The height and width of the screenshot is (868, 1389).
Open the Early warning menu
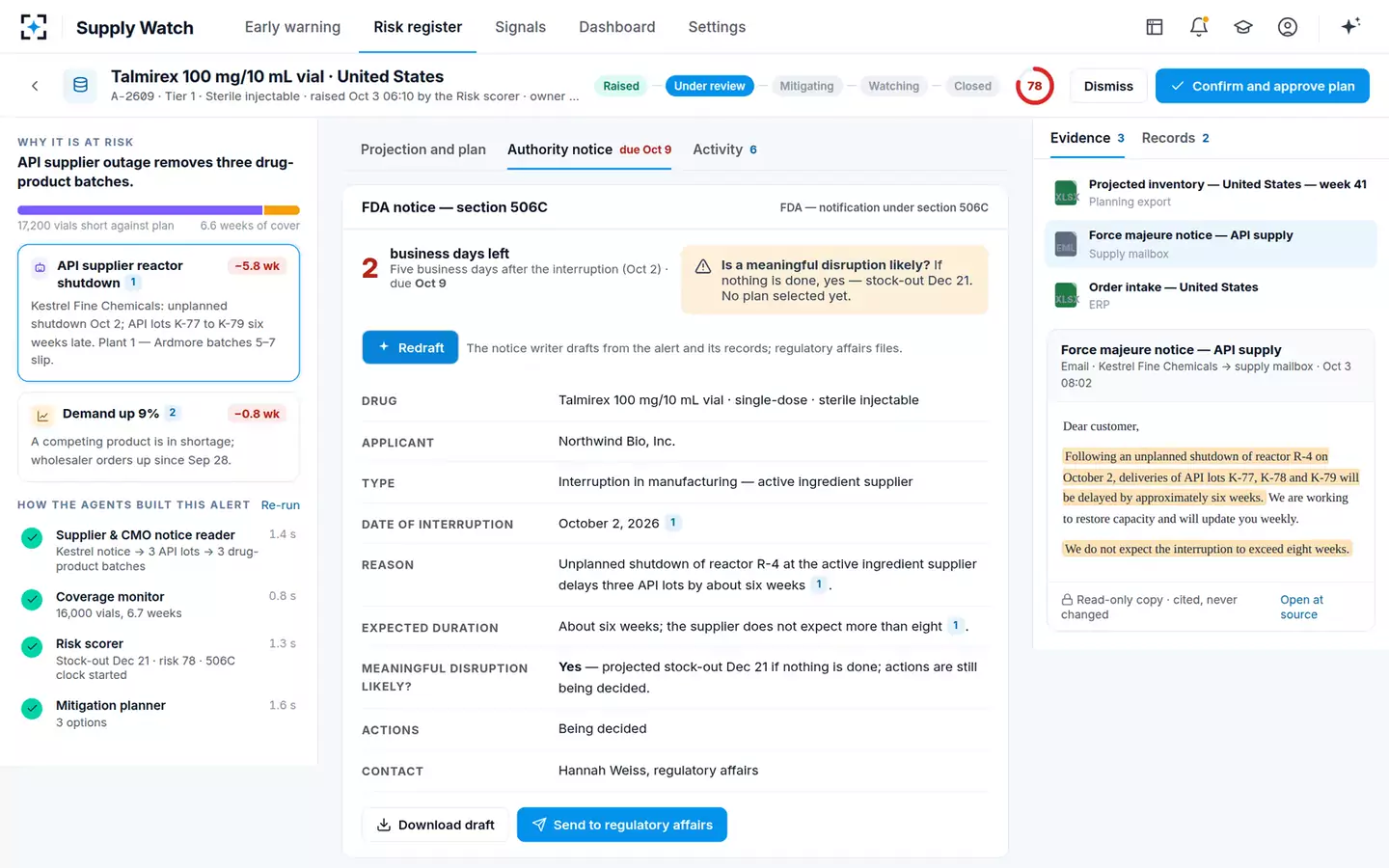292,27
